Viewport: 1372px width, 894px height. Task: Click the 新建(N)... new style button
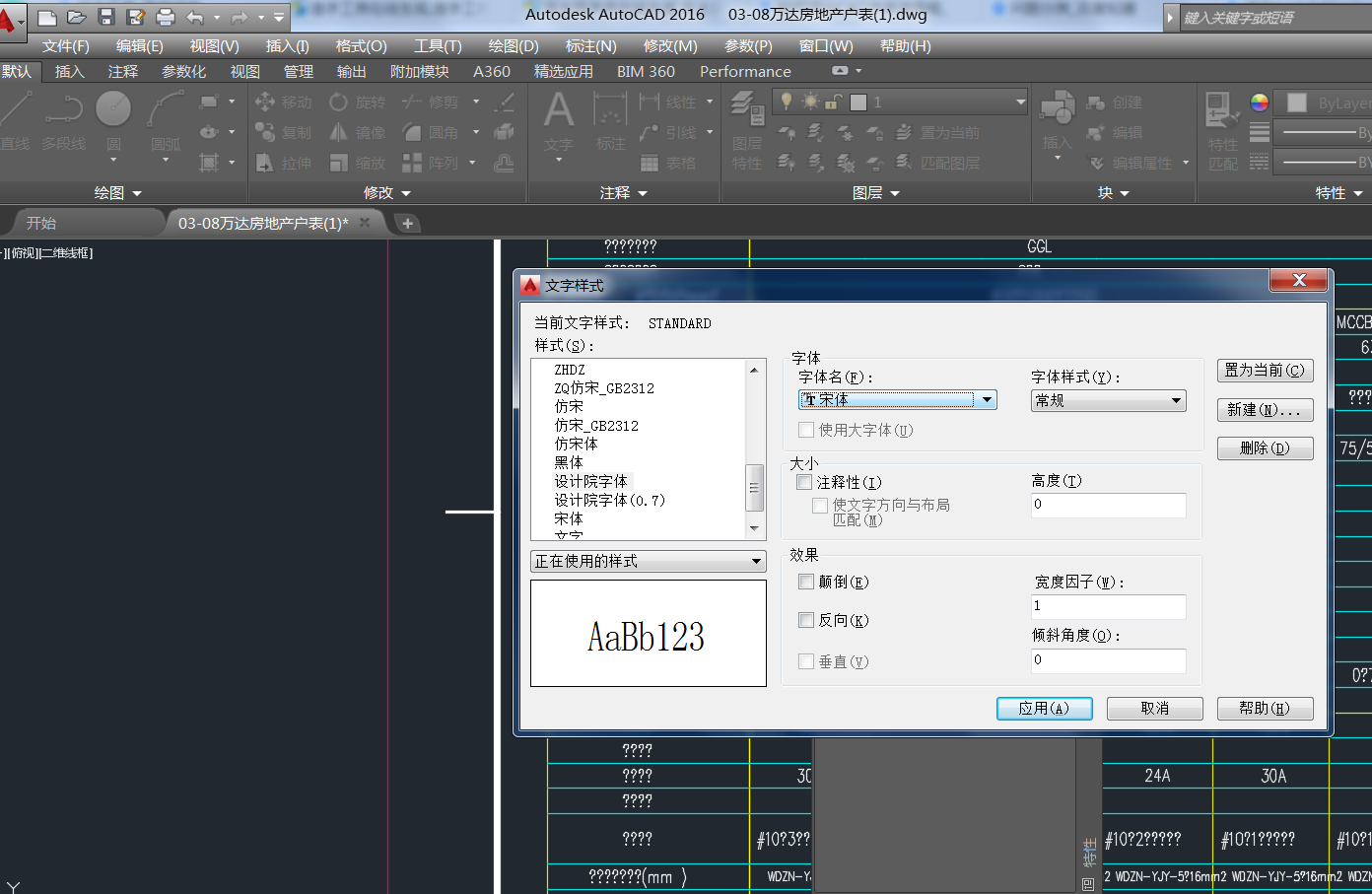click(1265, 409)
